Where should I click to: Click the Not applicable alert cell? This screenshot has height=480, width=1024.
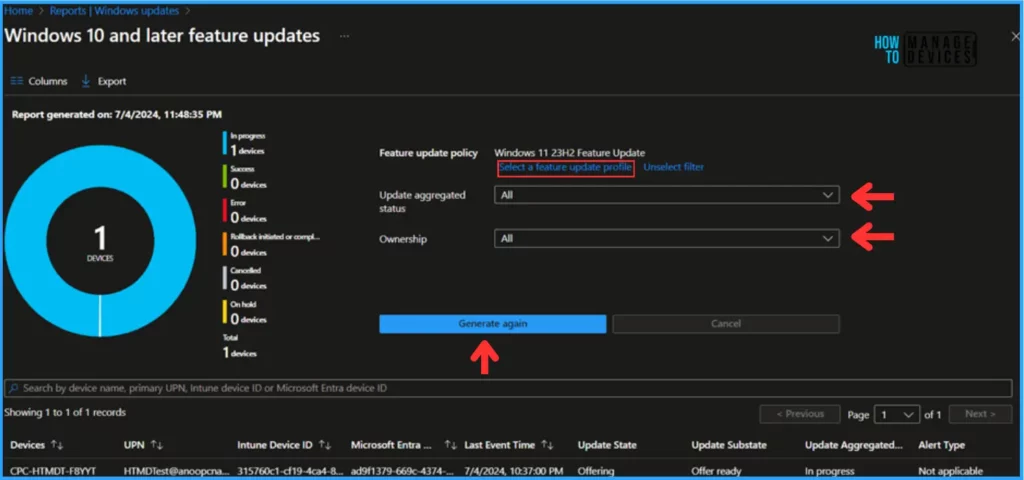coord(950,471)
